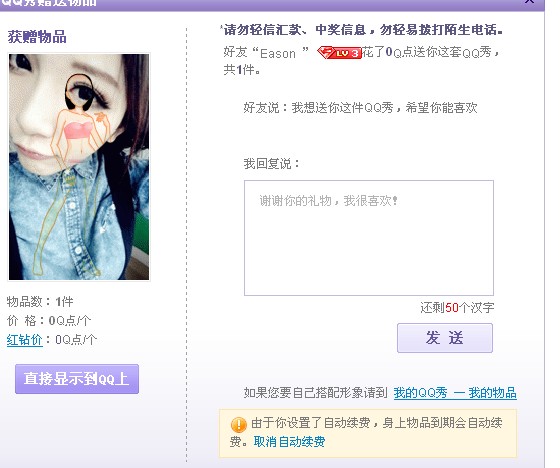Click 取消自动续费 link
Screen dimensions: 560x468
pyautogui.click(x=289, y=442)
